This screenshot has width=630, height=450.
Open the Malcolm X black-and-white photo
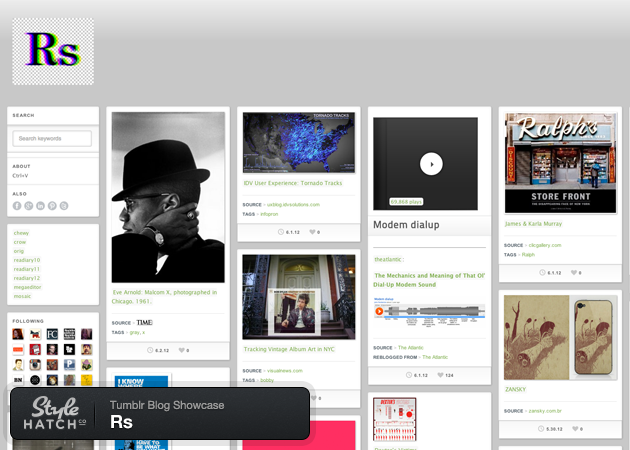tap(168, 197)
